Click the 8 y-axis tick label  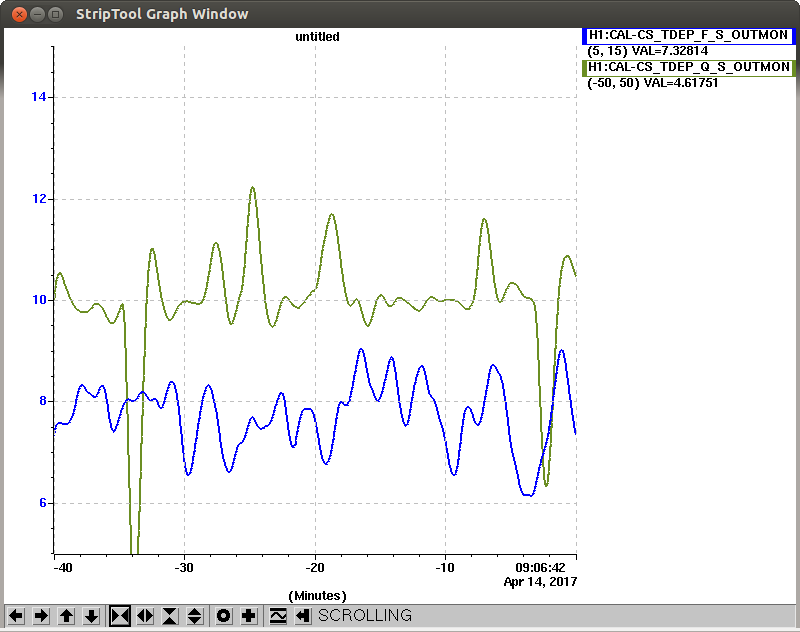click(x=43, y=401)
